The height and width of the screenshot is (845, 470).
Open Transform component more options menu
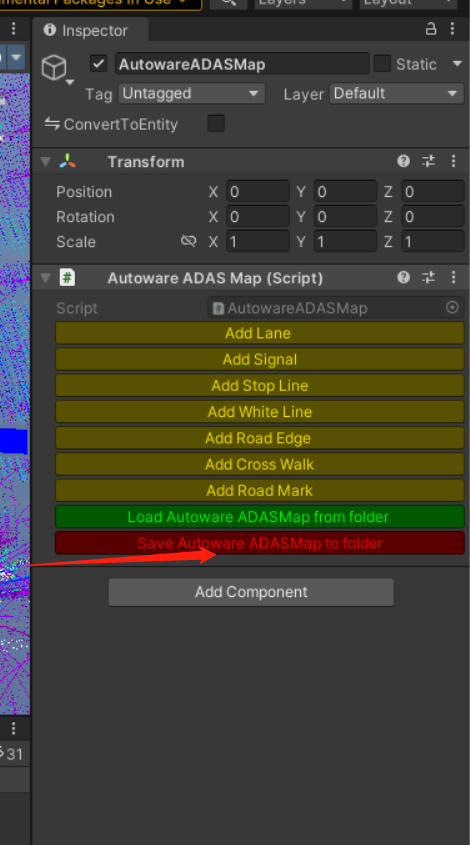(453, 161)
